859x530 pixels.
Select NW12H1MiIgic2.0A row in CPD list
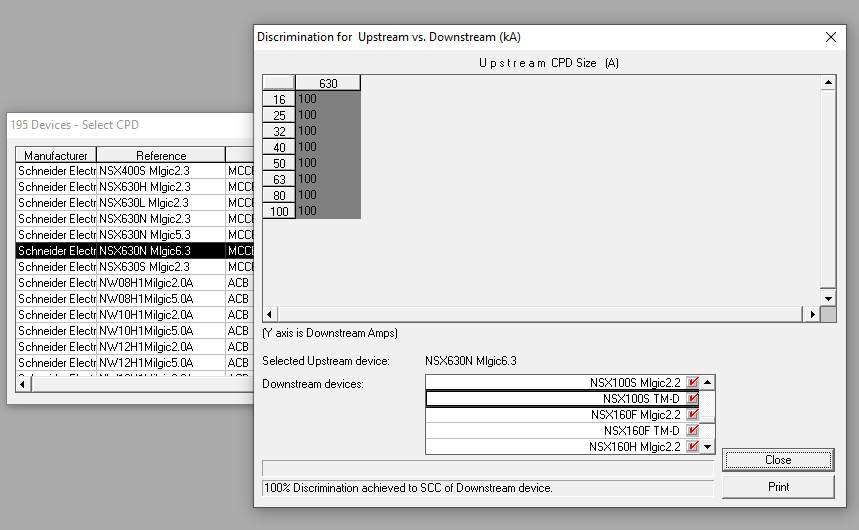click(135, 346)
